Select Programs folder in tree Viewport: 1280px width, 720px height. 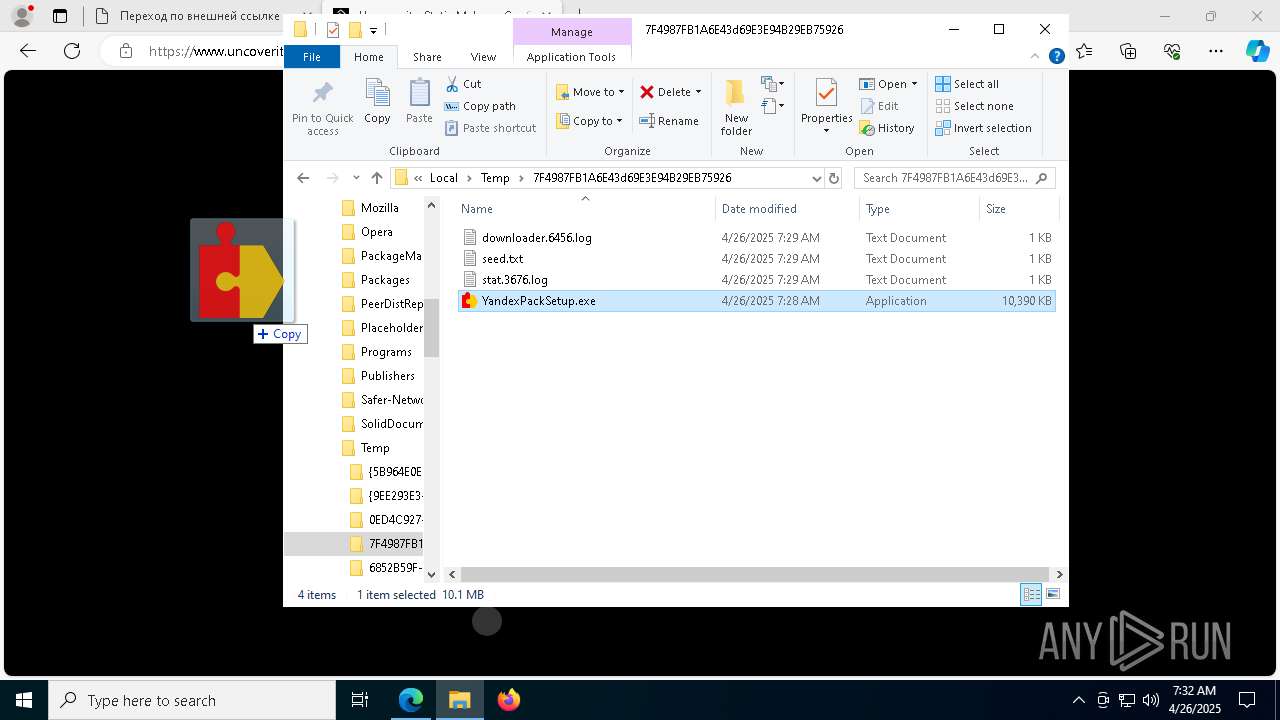tap(386, 352)
